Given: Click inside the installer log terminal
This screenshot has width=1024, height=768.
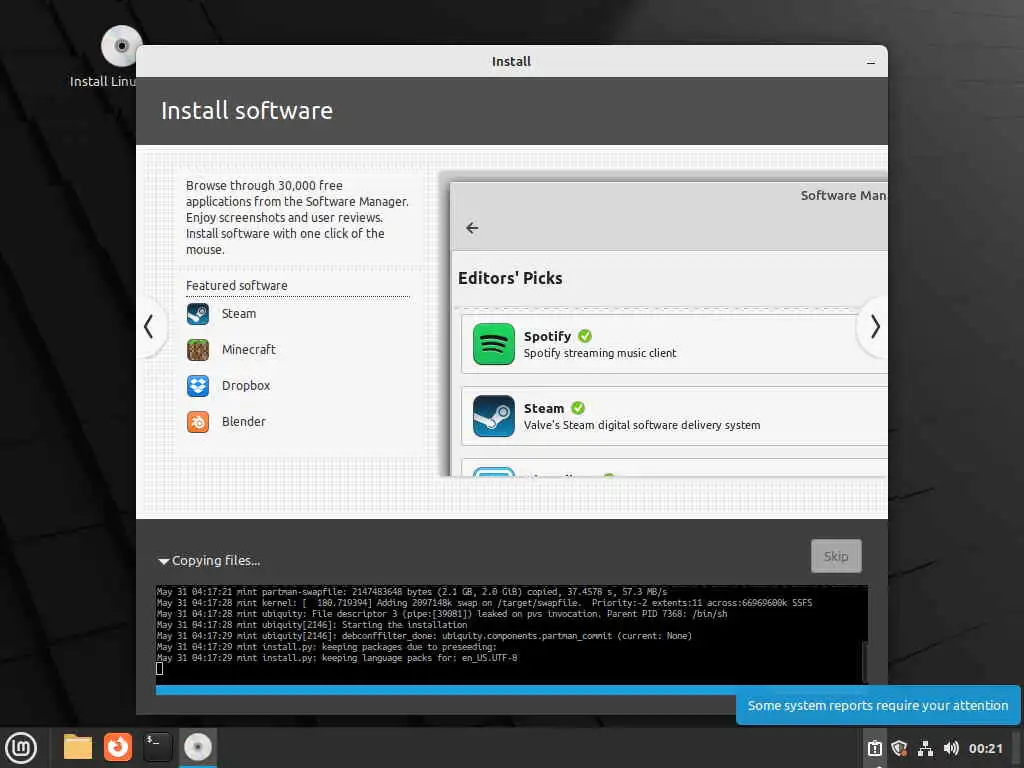Looking at the screenshot, I should [x=509, y=635].
